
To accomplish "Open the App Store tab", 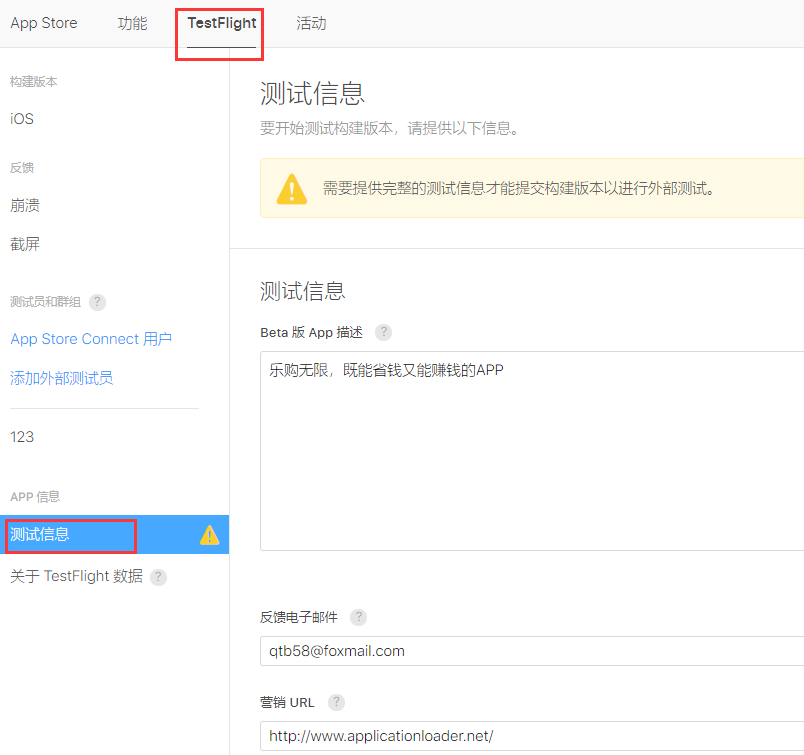I will click(44, 23).
